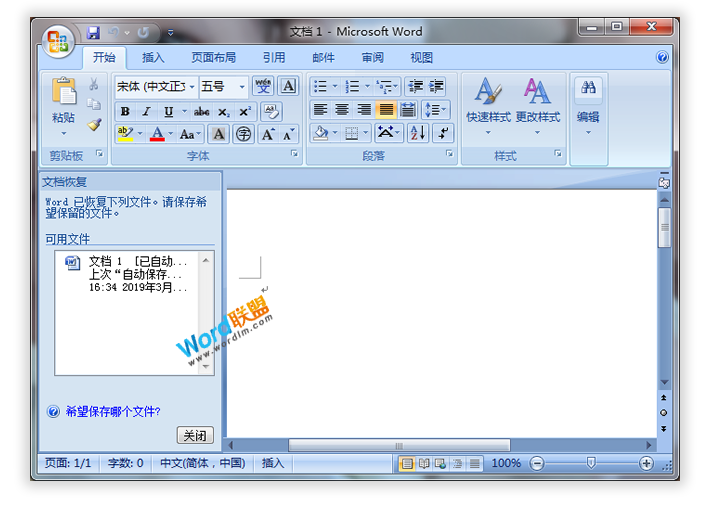
Task: Open underline style dropdown arrow
Action: (184, 111)
